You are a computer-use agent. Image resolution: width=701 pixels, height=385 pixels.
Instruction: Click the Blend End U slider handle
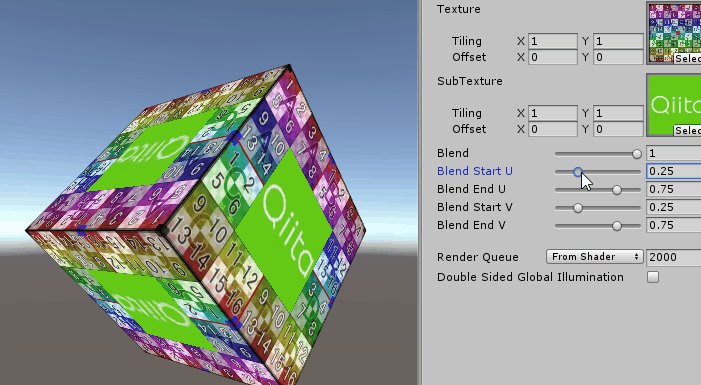click(x=617, y=190)
